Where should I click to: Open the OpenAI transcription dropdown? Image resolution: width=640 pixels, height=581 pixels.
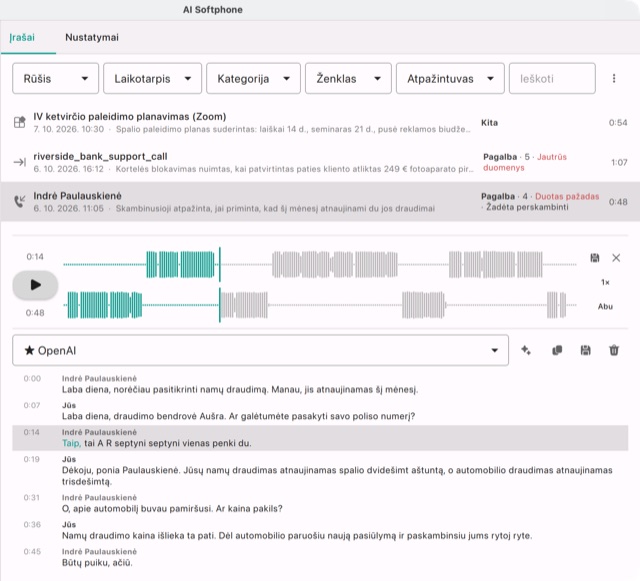click(260, 350)
